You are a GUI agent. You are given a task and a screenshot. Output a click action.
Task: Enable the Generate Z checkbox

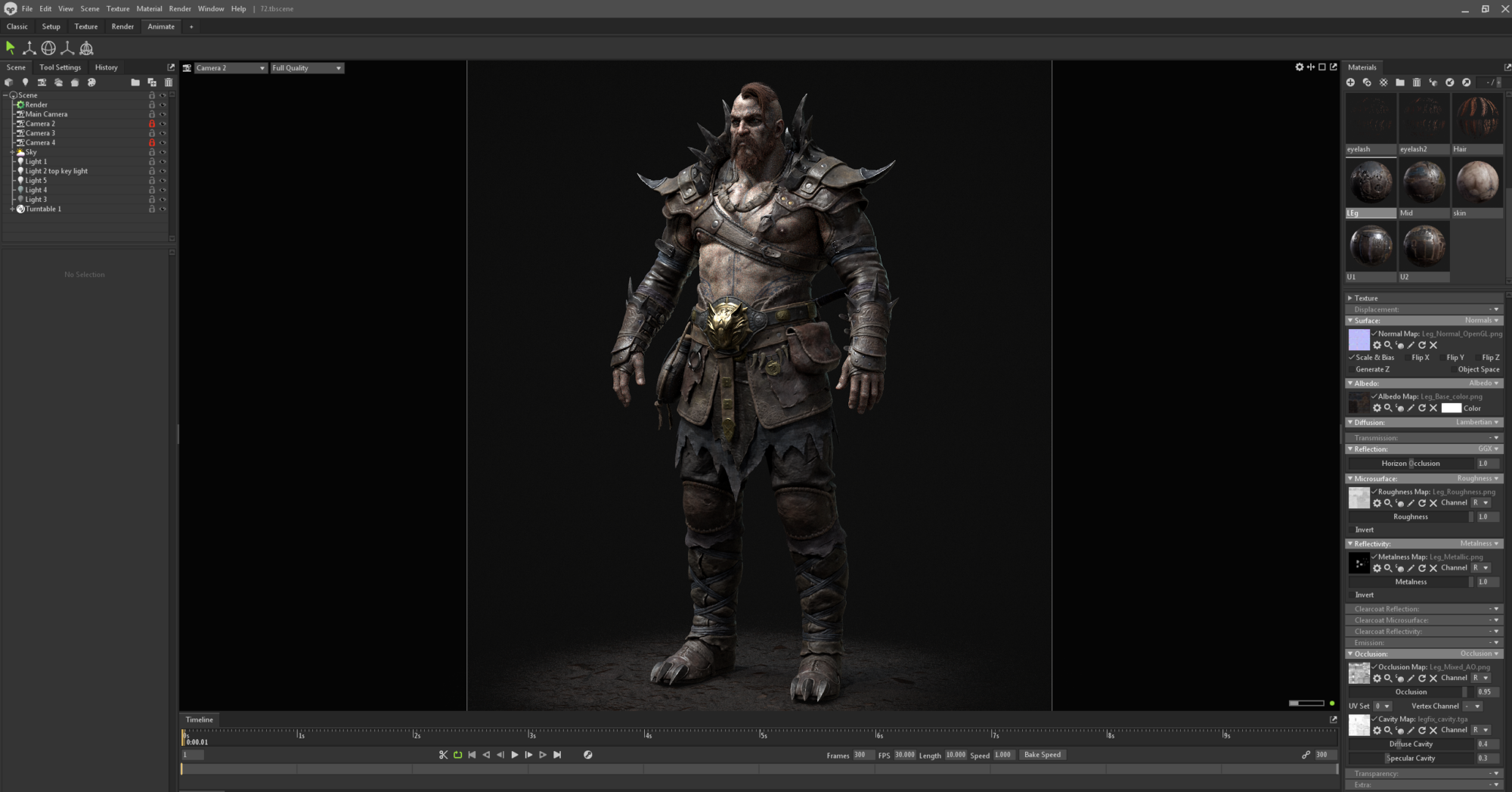(1351, 370)
